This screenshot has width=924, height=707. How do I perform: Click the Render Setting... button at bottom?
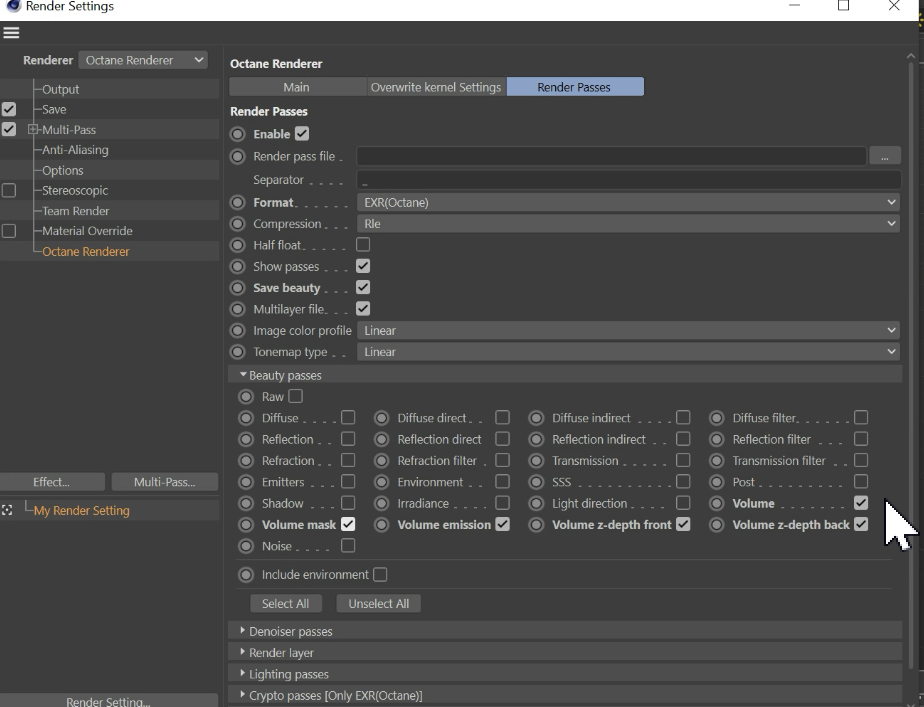coord(109,701)
